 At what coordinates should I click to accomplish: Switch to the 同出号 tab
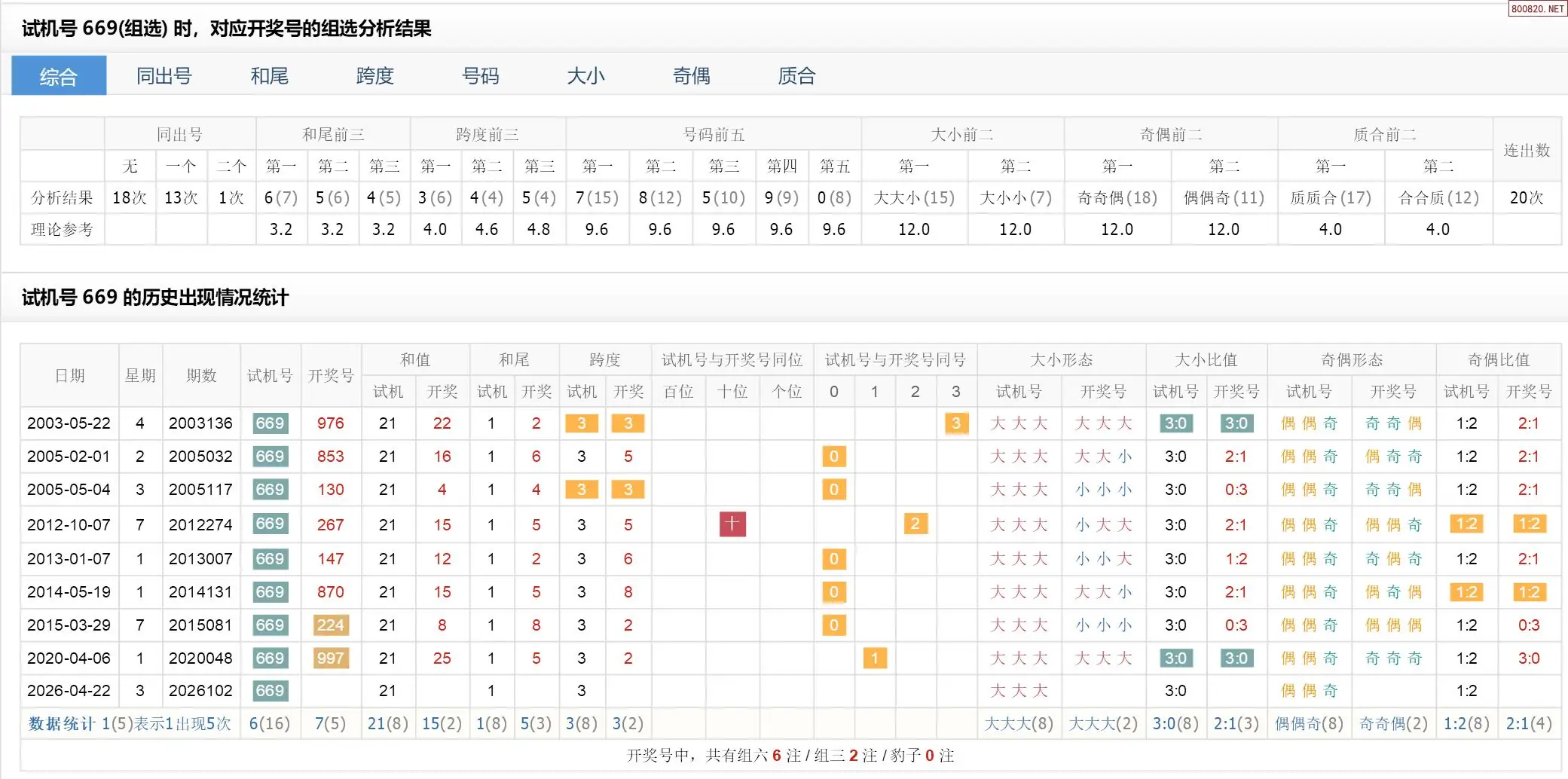coord(164,76)
